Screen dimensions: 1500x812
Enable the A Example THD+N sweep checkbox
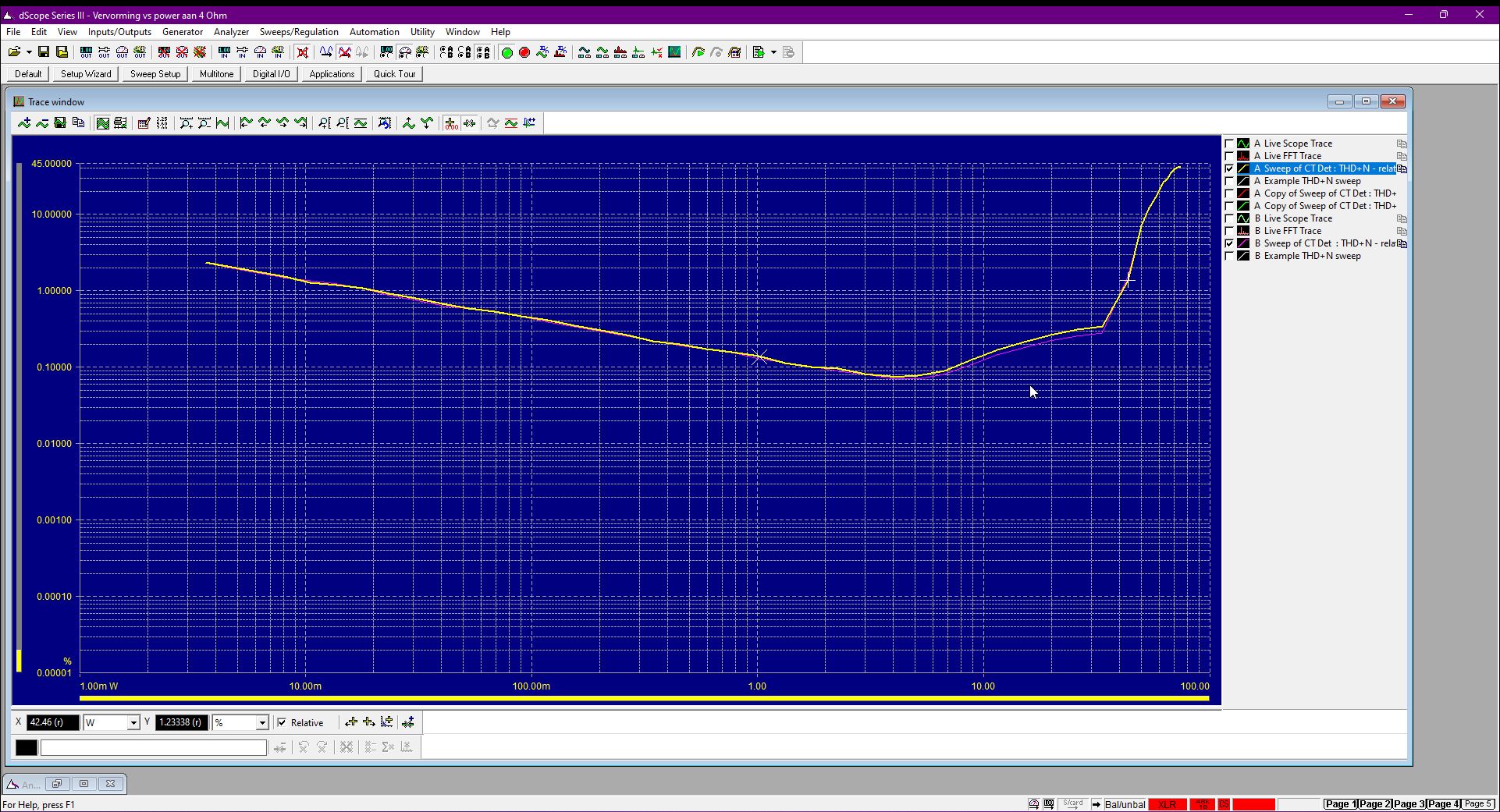tap(1230, 181)
